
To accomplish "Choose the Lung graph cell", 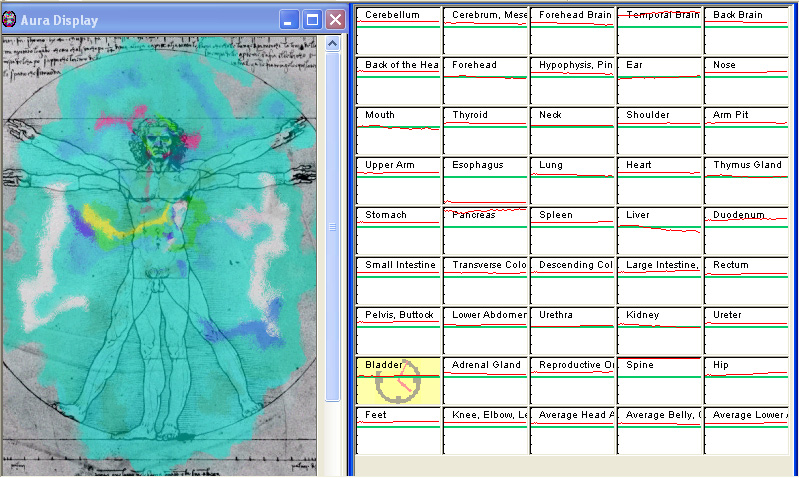I will (x=572, y=180).
